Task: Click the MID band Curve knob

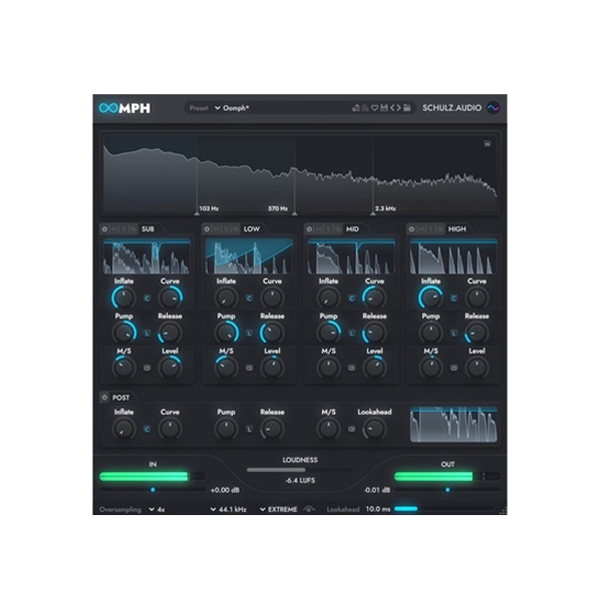Action: tap(374, 298)
